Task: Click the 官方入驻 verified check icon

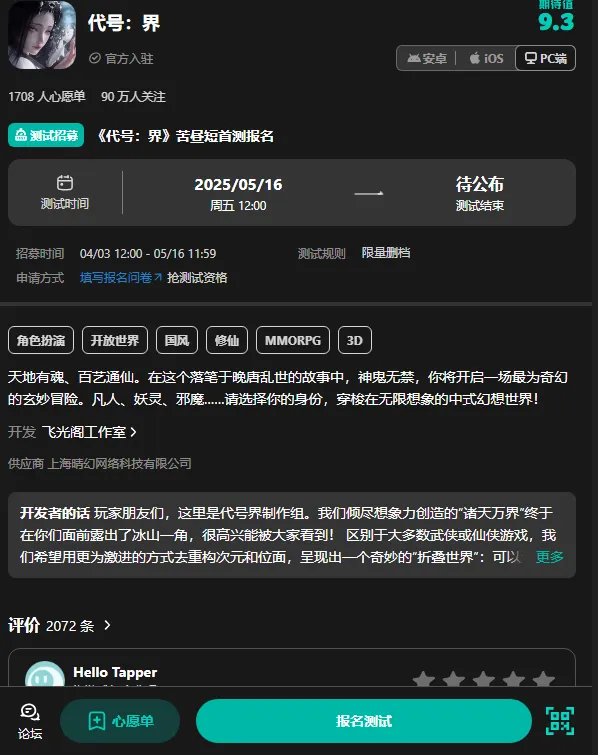Action: pos(95,58)
